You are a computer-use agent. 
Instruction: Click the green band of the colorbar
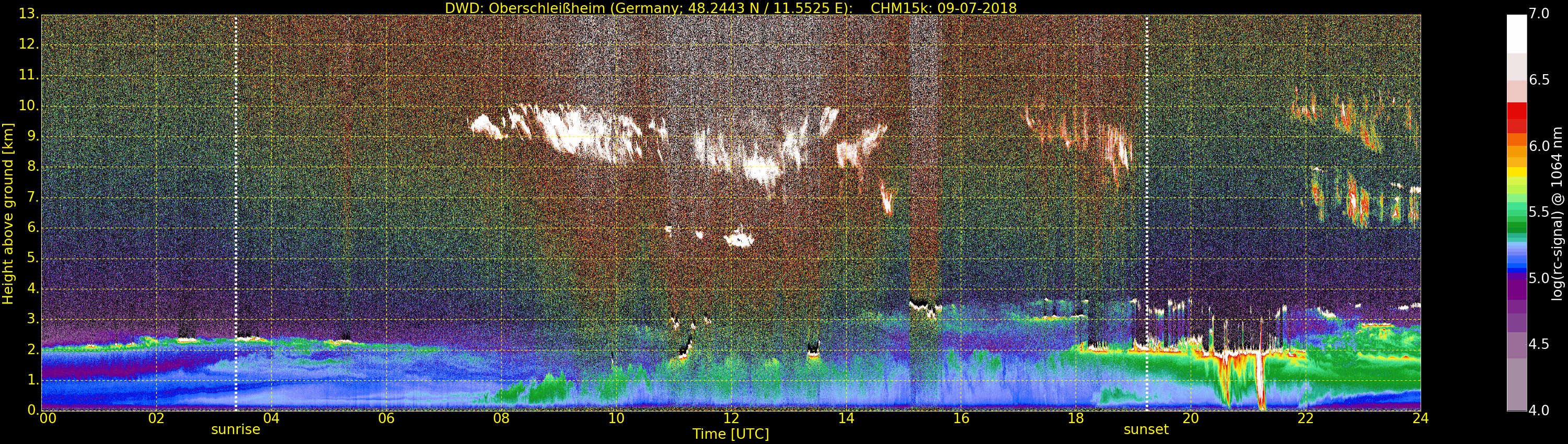[1516, 226]
